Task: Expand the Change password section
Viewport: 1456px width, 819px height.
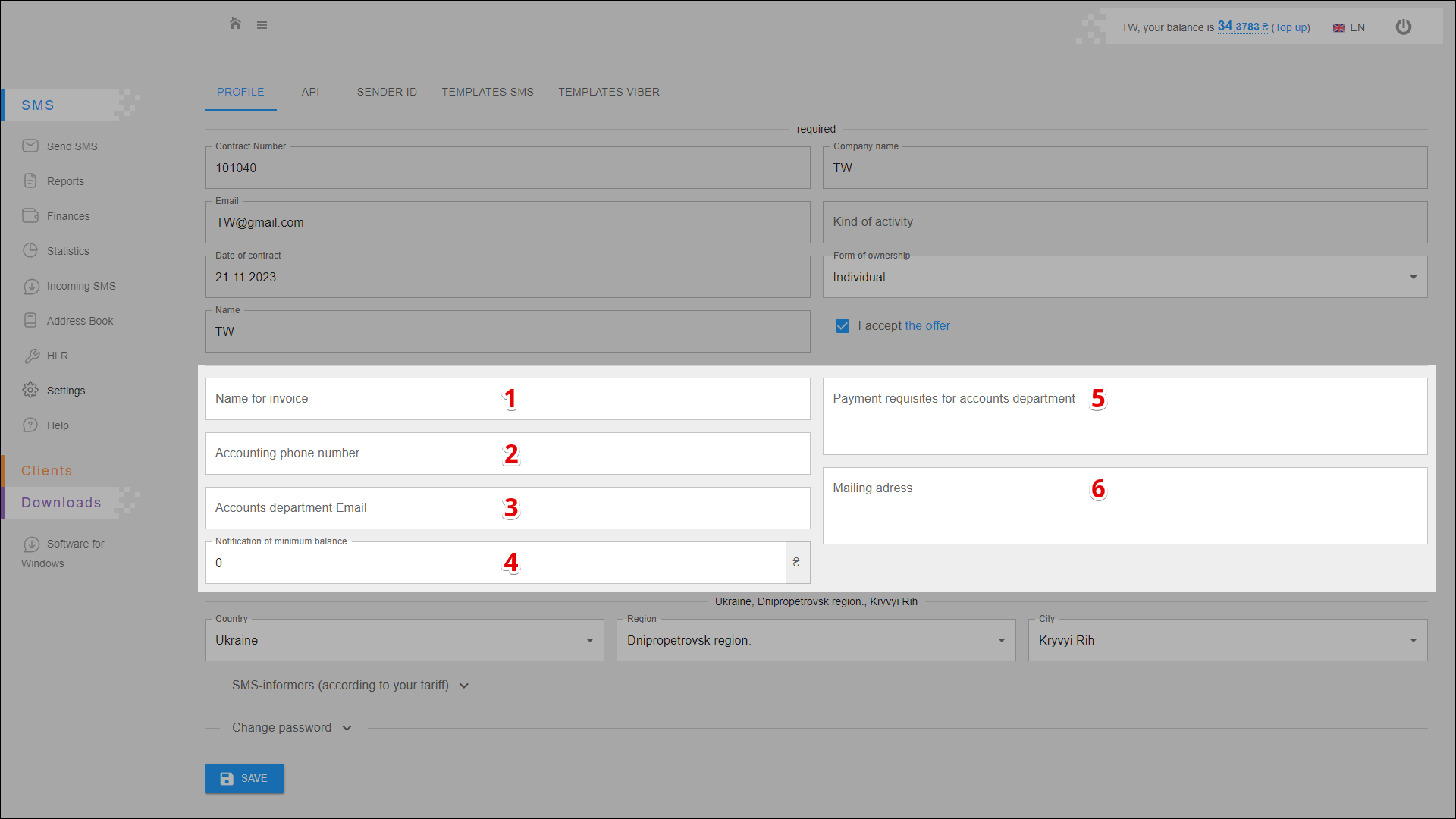Action: 292,728
